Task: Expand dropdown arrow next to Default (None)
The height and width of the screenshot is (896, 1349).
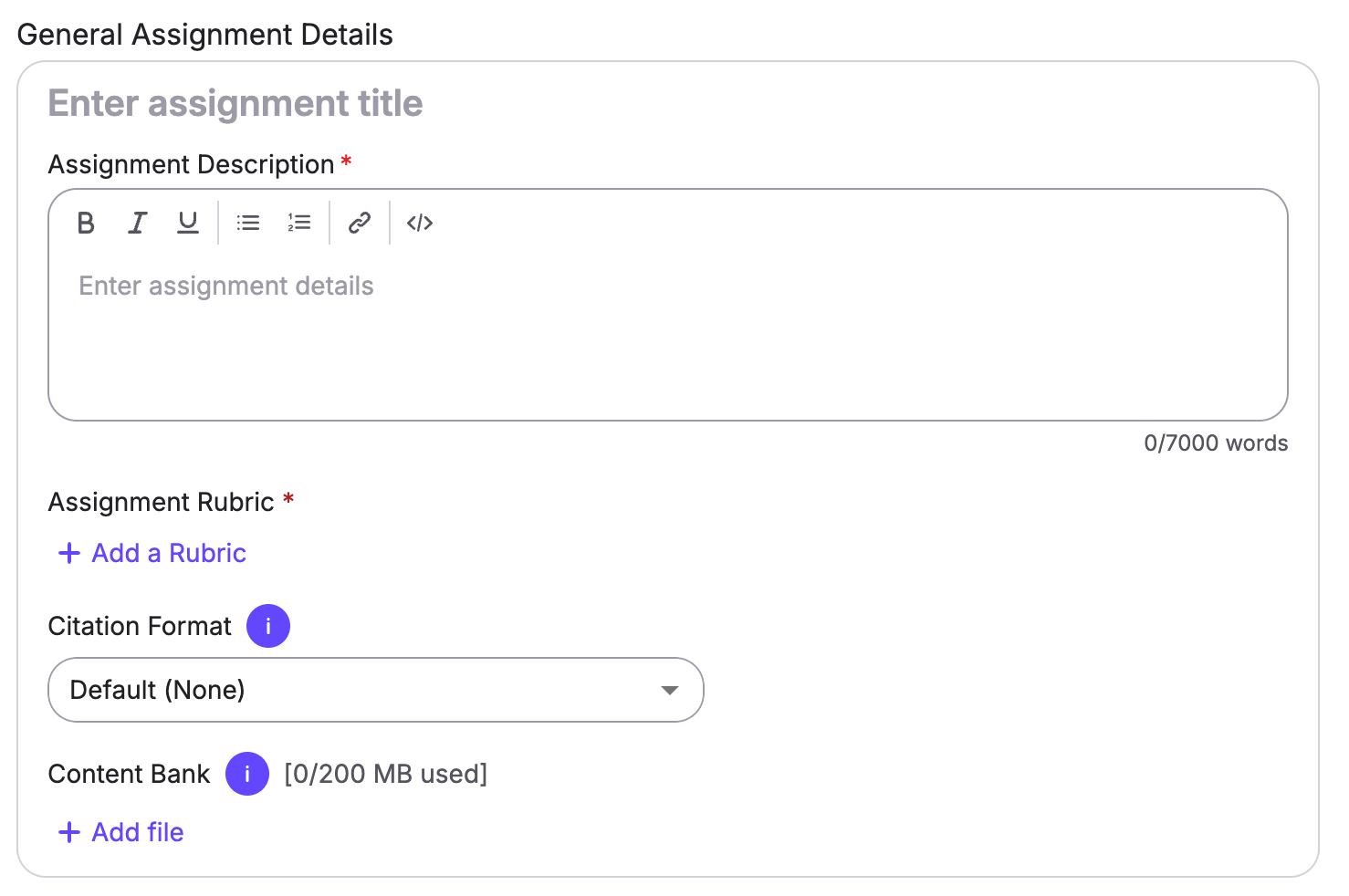Action: click(670, 691)
